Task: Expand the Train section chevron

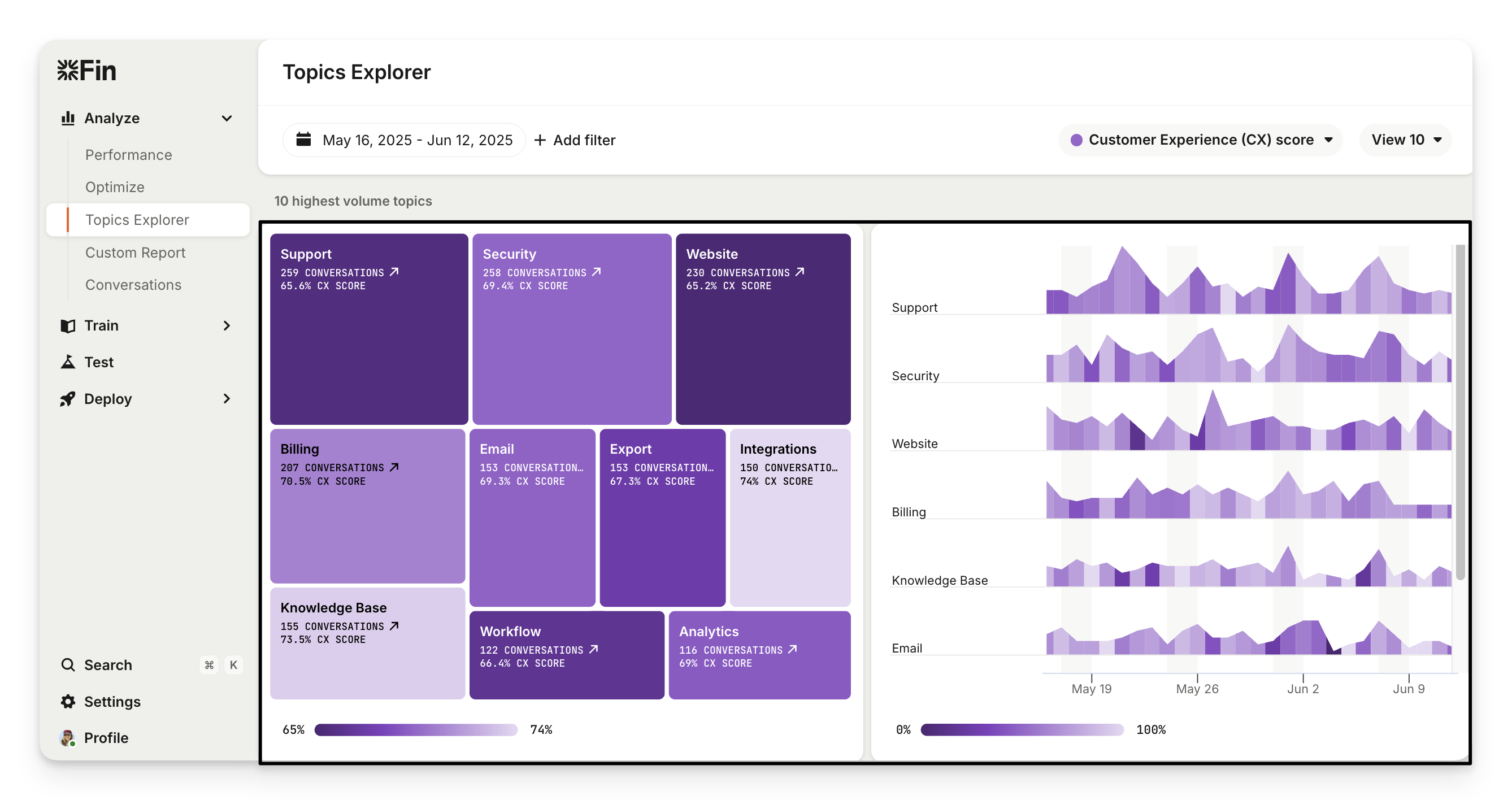Action: tap(227, 326)
